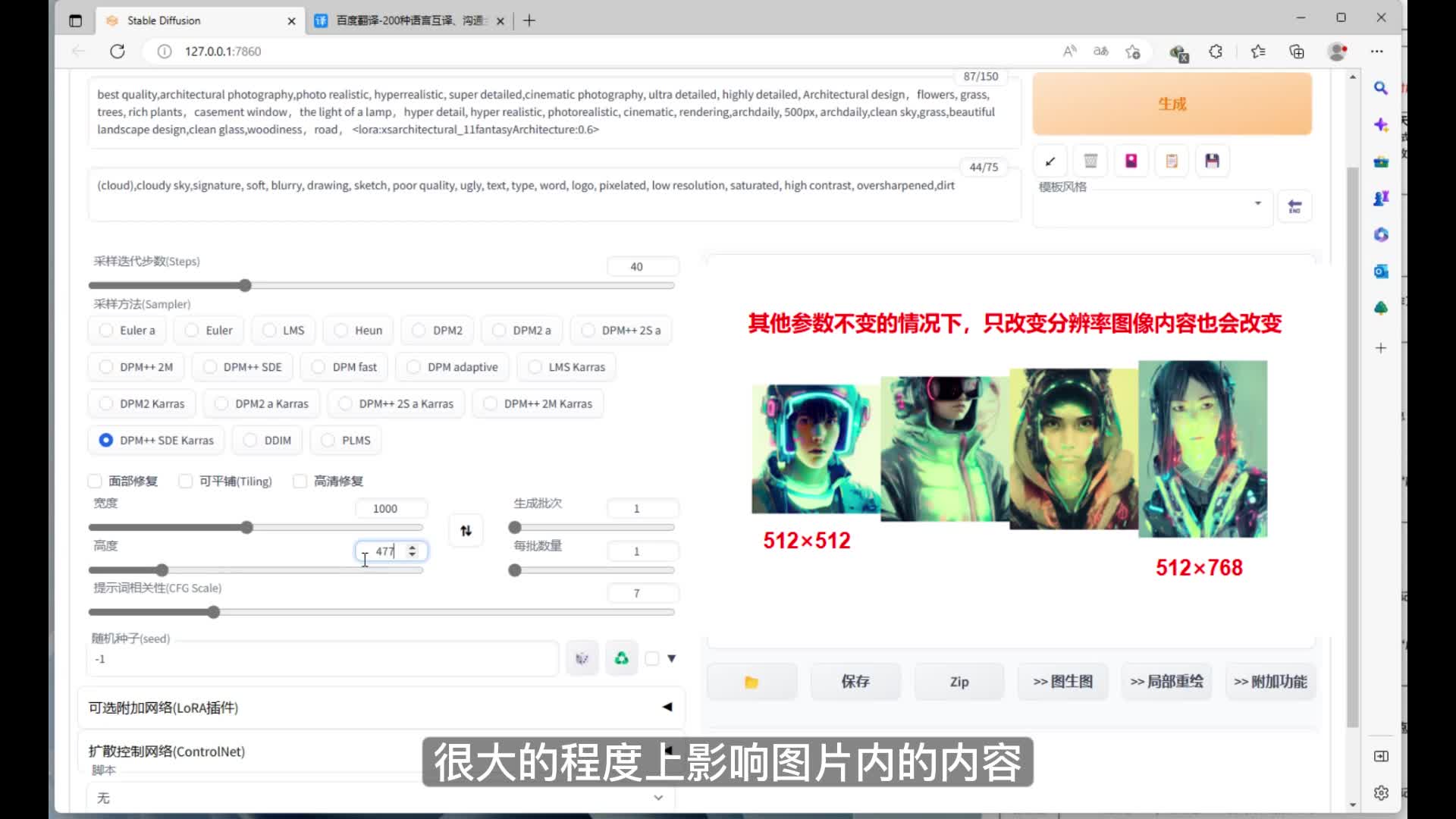Click the pink show extra networks icon
1456x819 pixels.
coord(1131,161)
